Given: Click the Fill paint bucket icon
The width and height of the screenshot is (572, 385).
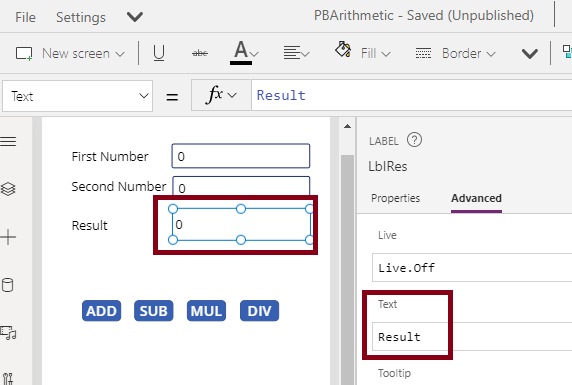Looking at the screenshot, I should 343,50.
